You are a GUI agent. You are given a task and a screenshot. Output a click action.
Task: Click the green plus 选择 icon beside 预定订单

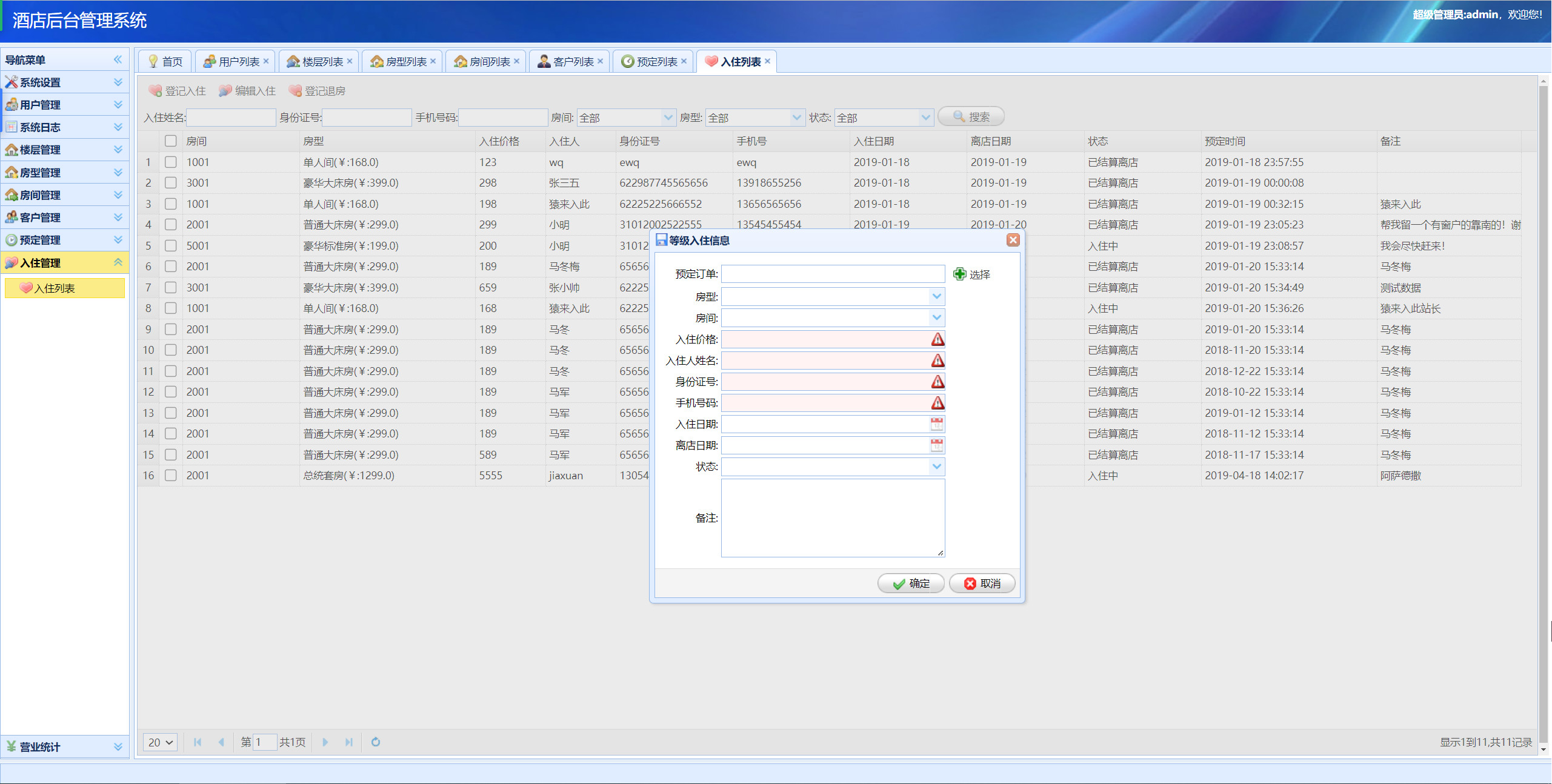[960, 274]
